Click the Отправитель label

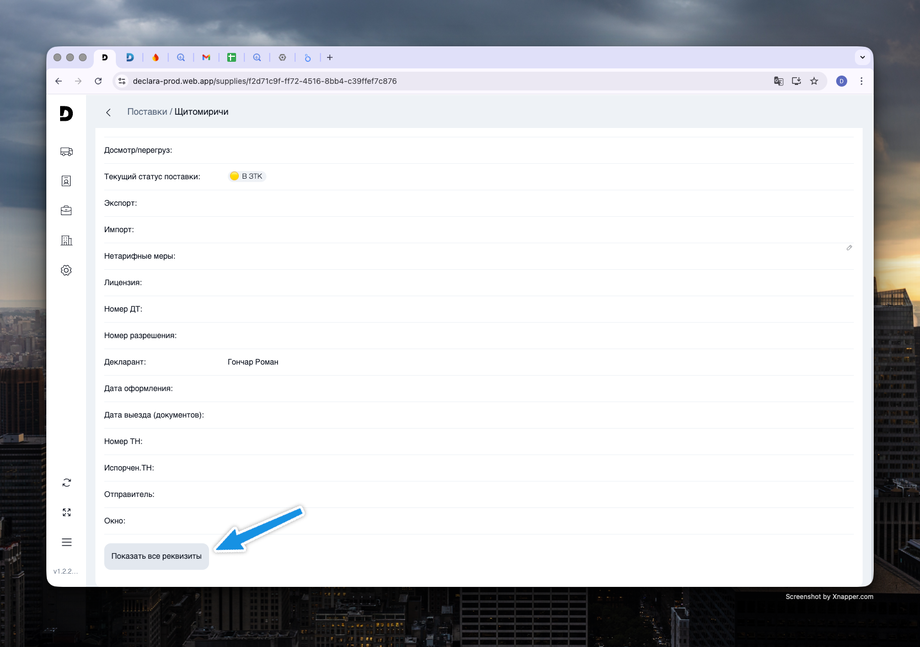pos(129,494)
